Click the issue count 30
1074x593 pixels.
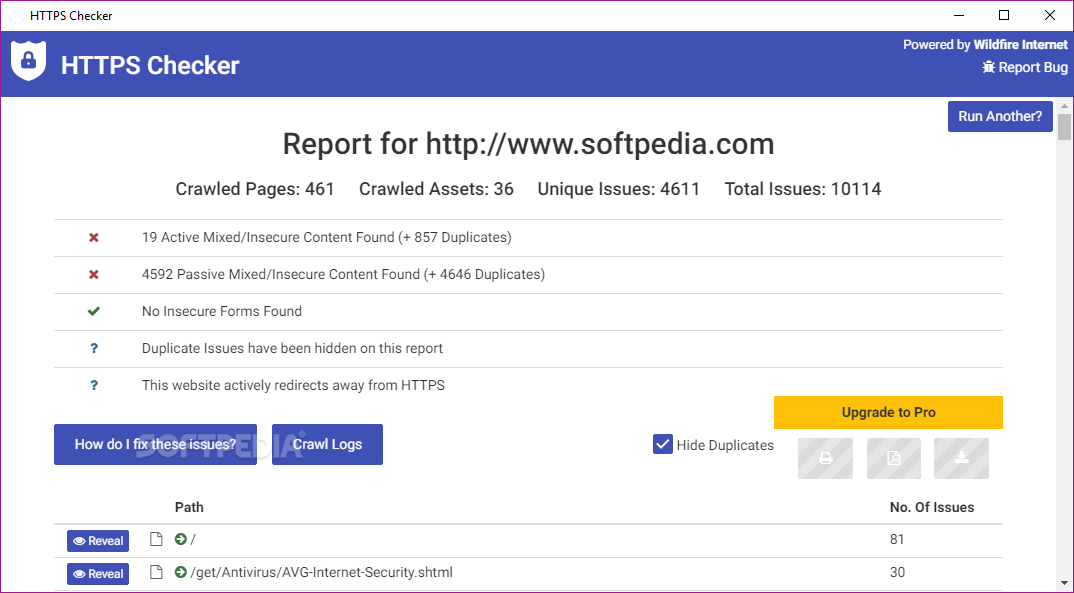(897, 572)
